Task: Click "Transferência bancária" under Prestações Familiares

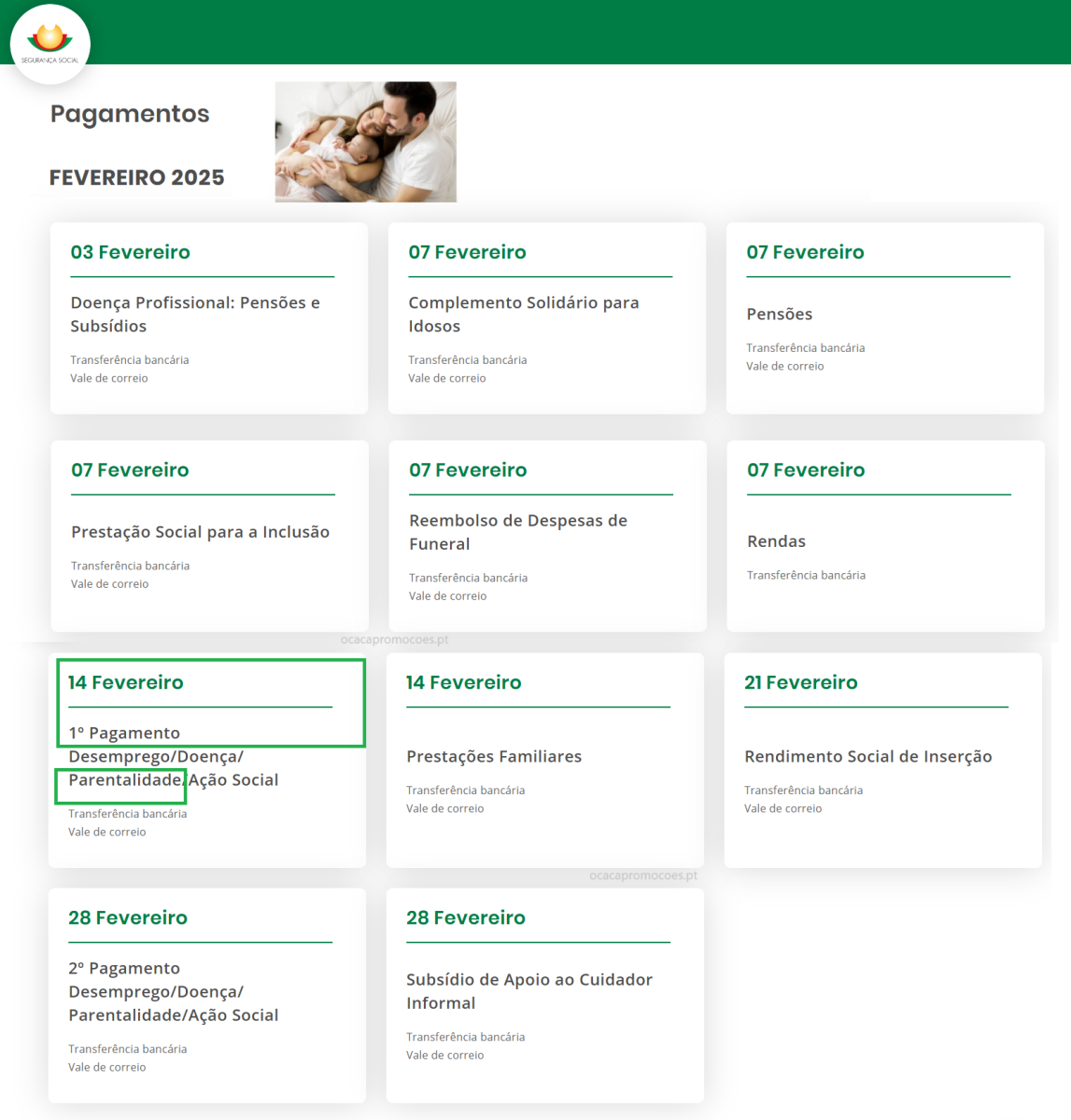Action: pyautogui.click(x=466, y=791)
